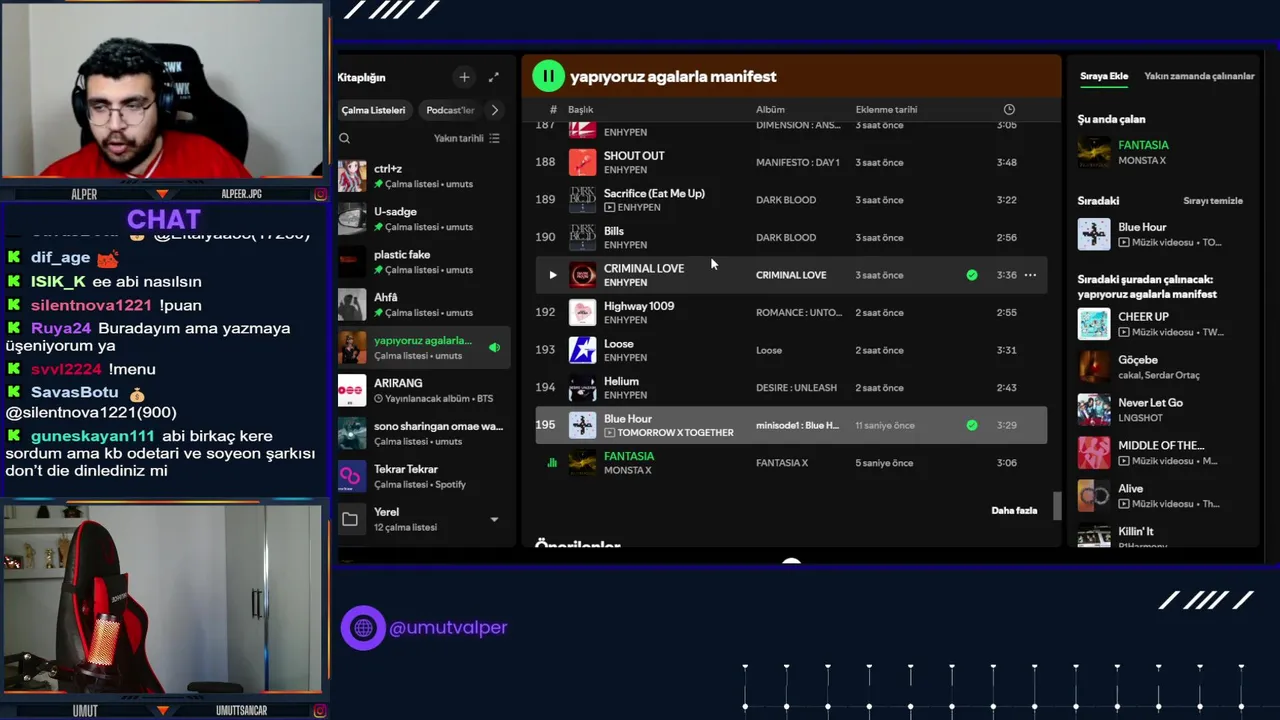Click the speaker icon on yapıyoruz agalarla playlist
This screenshot has width=1280, height=720.
(x=494, y=348)
